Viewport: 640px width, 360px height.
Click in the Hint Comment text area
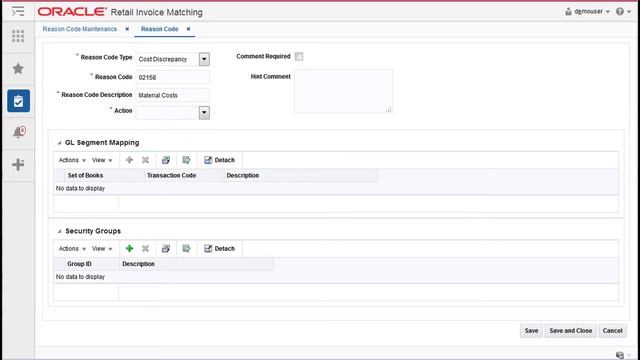pyautogui.click(x=343, y=91)
